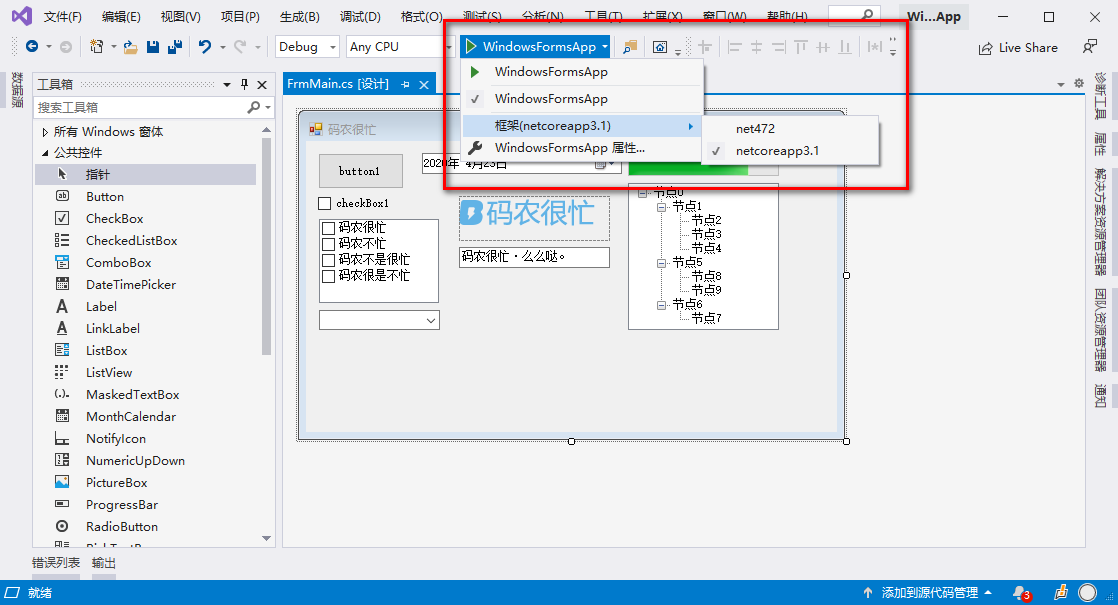Image resolution: width=1118 pixels, height=605 pixels.
Task: Click the align middles icon
Action: click(823, 47)
